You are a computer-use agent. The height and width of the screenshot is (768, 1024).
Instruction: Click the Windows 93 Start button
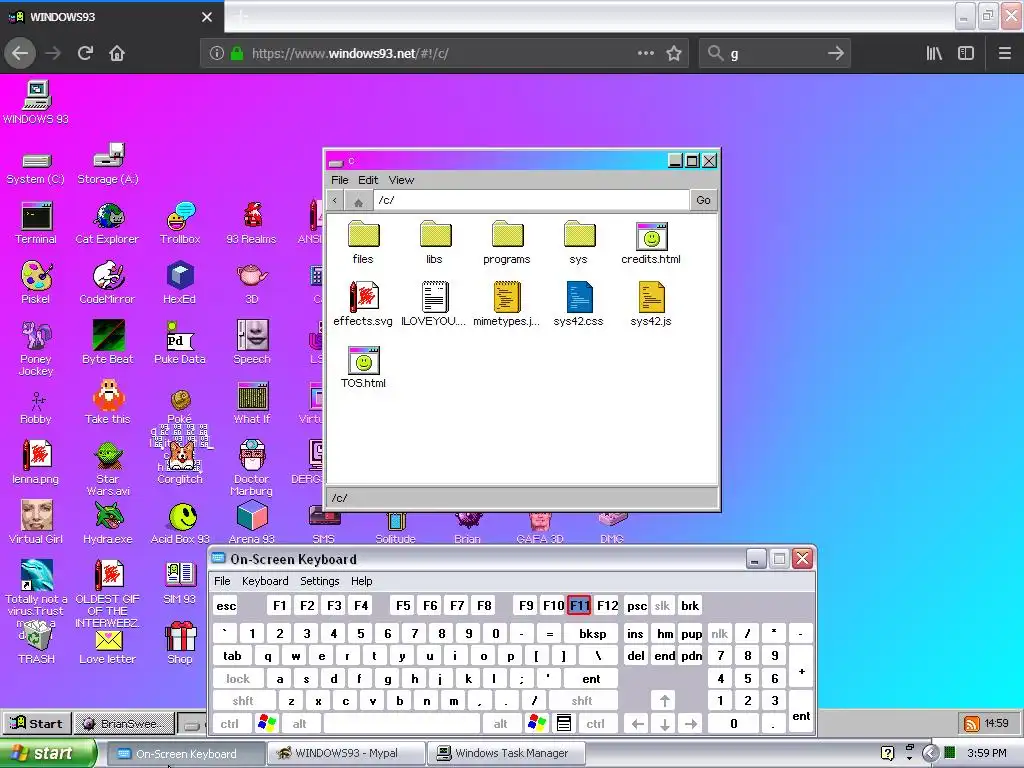tap(37, 724)
